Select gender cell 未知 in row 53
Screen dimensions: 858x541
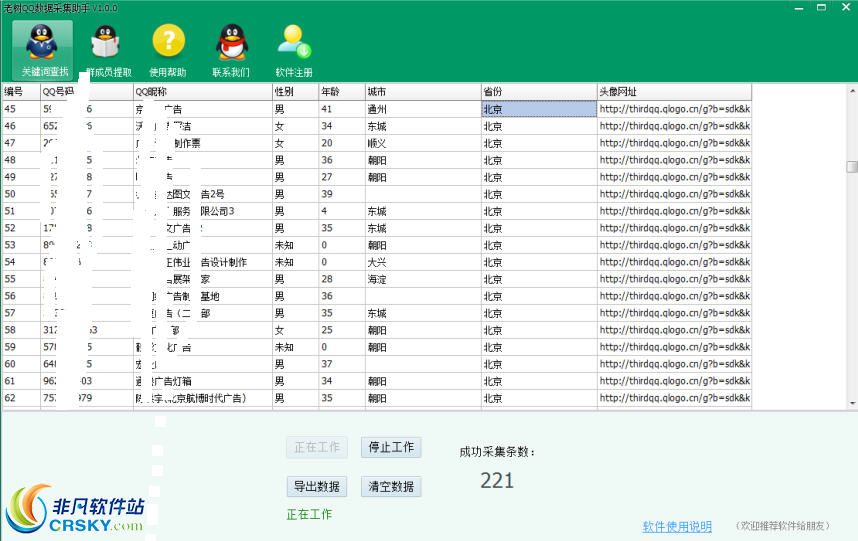click(295, 245)
